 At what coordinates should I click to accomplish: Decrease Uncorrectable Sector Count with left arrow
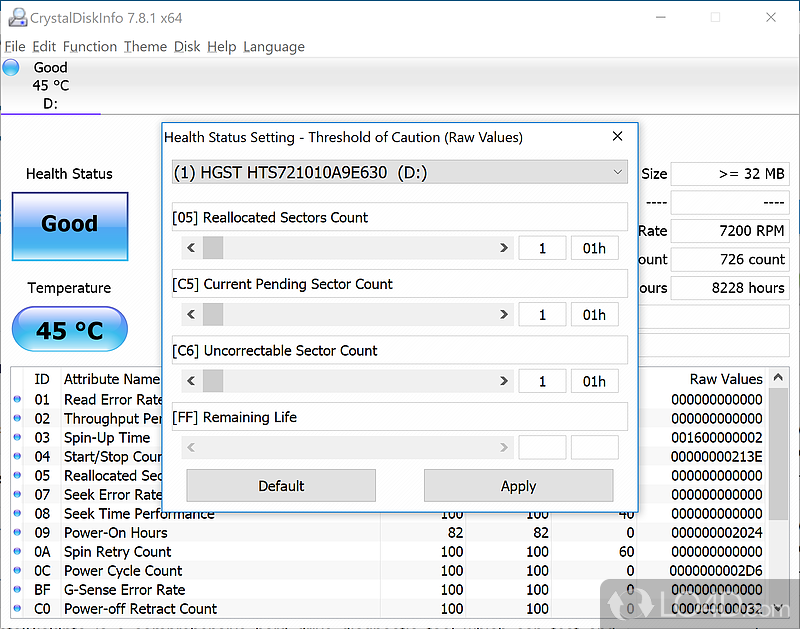click(x=191, y=381)
